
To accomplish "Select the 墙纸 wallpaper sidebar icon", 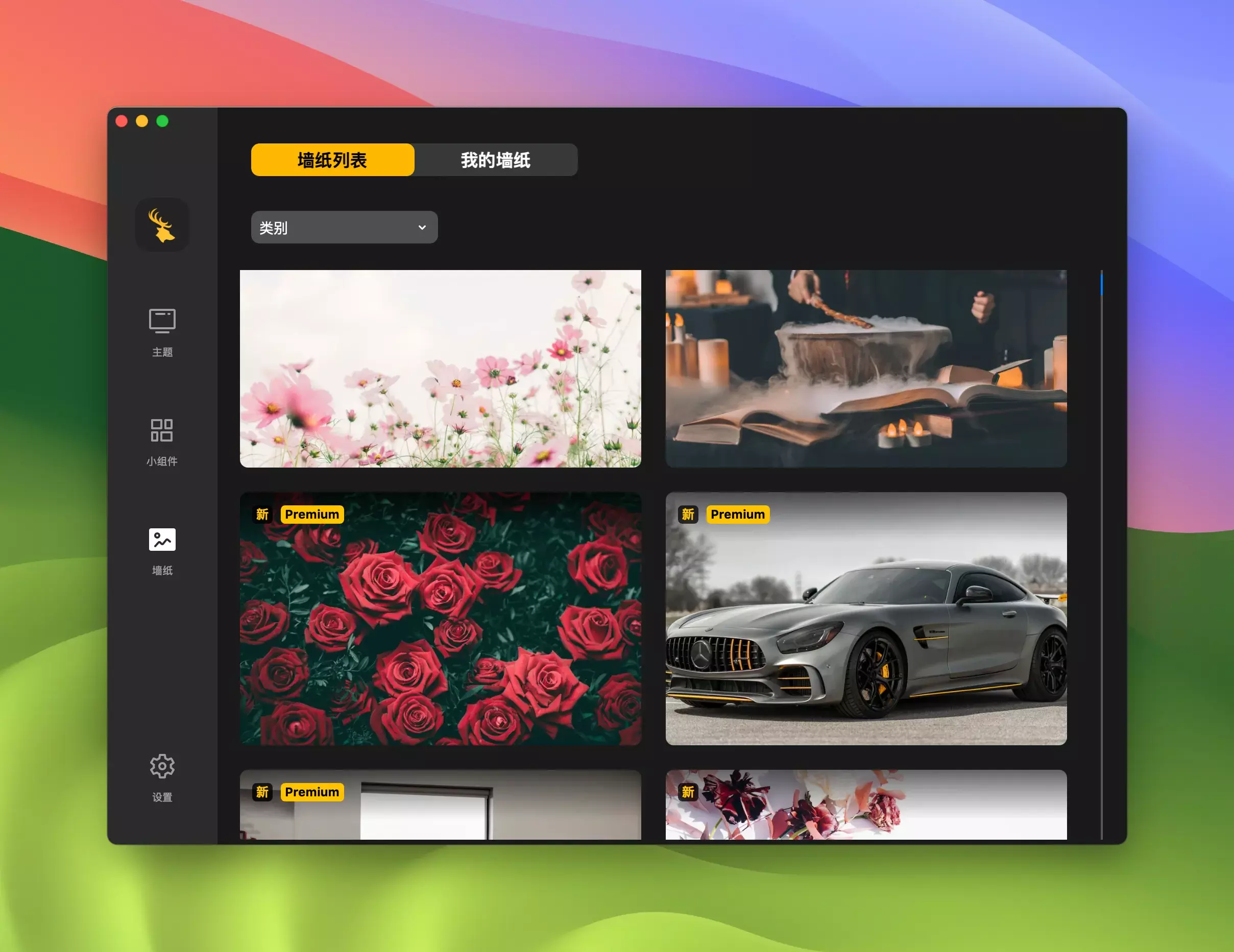I will [x=162, y=540].
